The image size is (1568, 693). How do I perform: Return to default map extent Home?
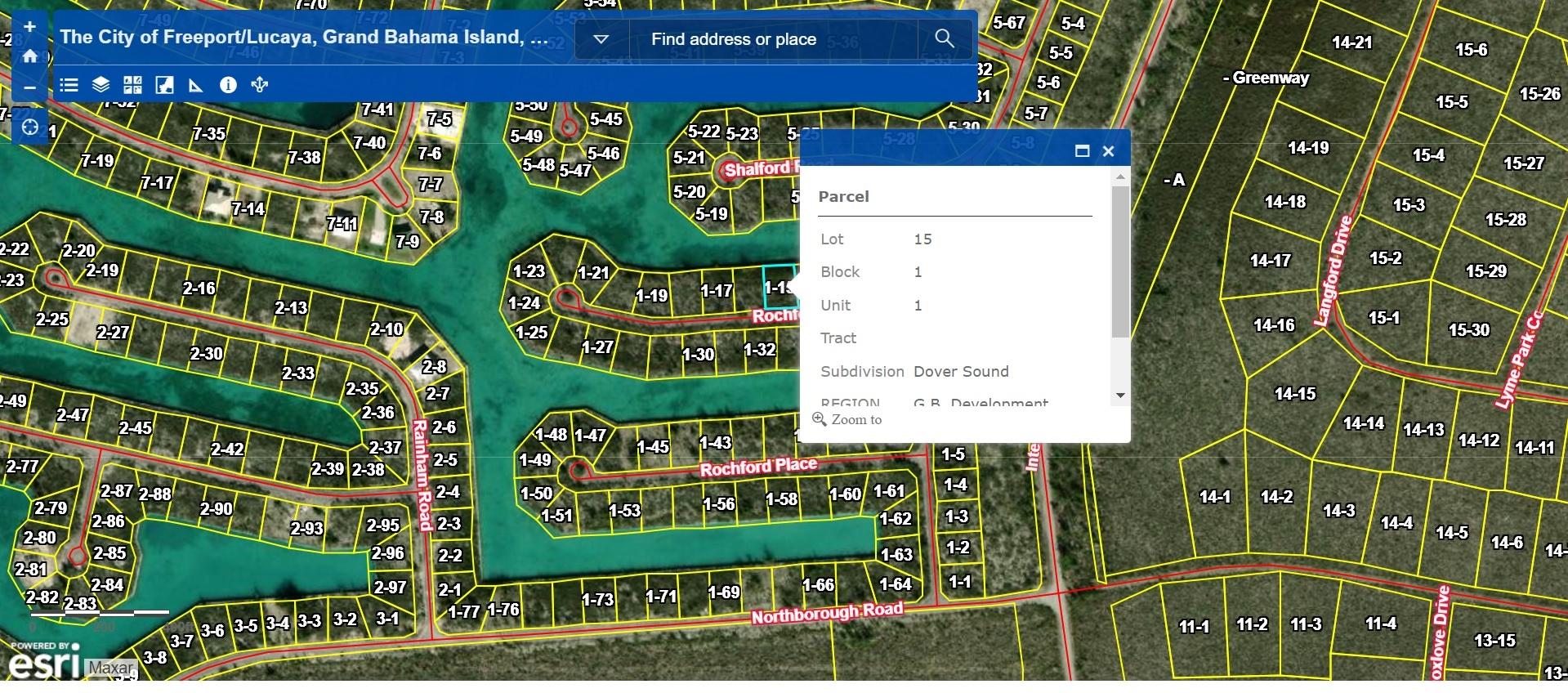(x=30, y=56)
